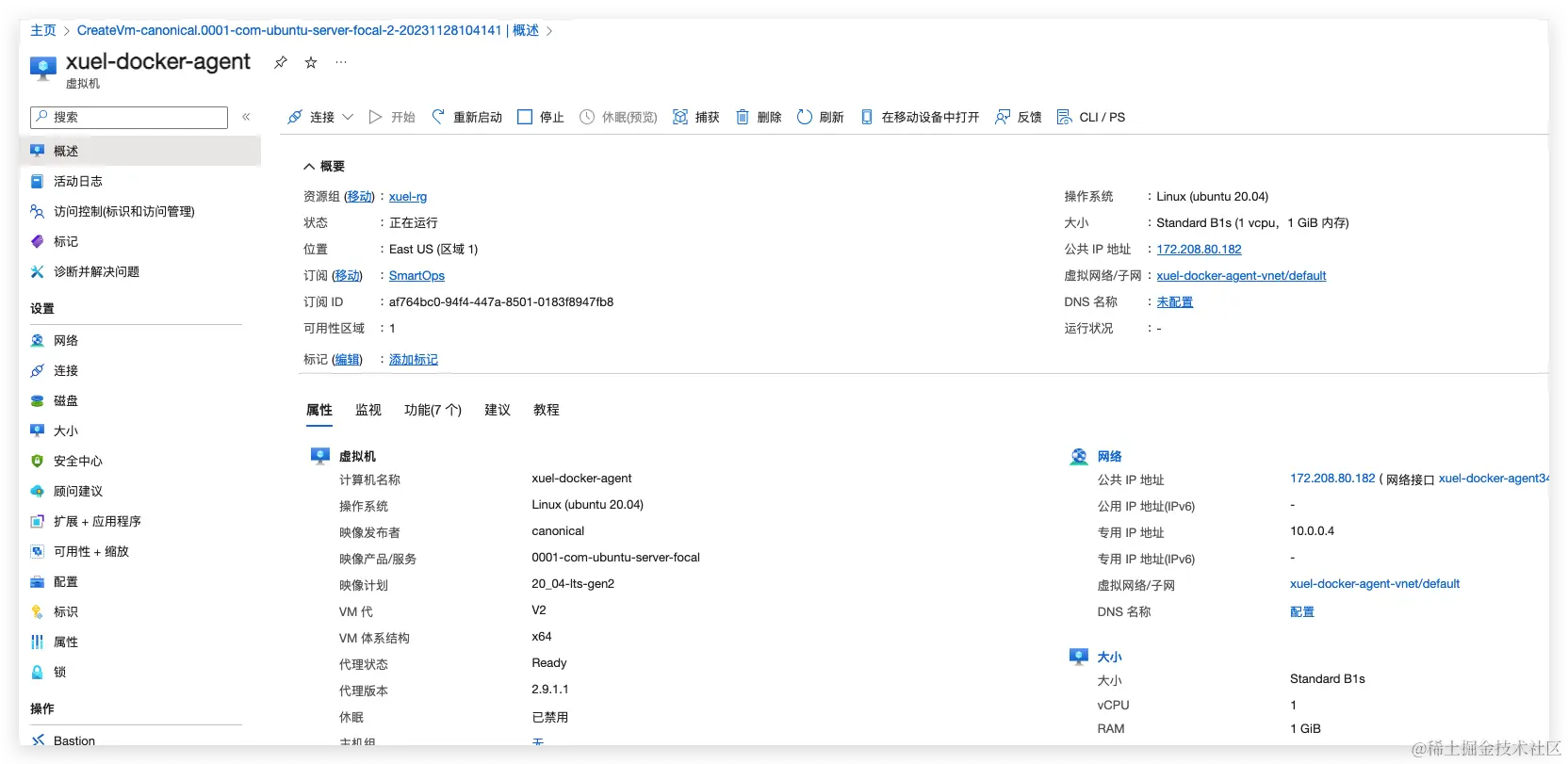The image size is (1568, 764).
Task: Open the more options ellipsis next to title
Action: click(x=341, y=62)
